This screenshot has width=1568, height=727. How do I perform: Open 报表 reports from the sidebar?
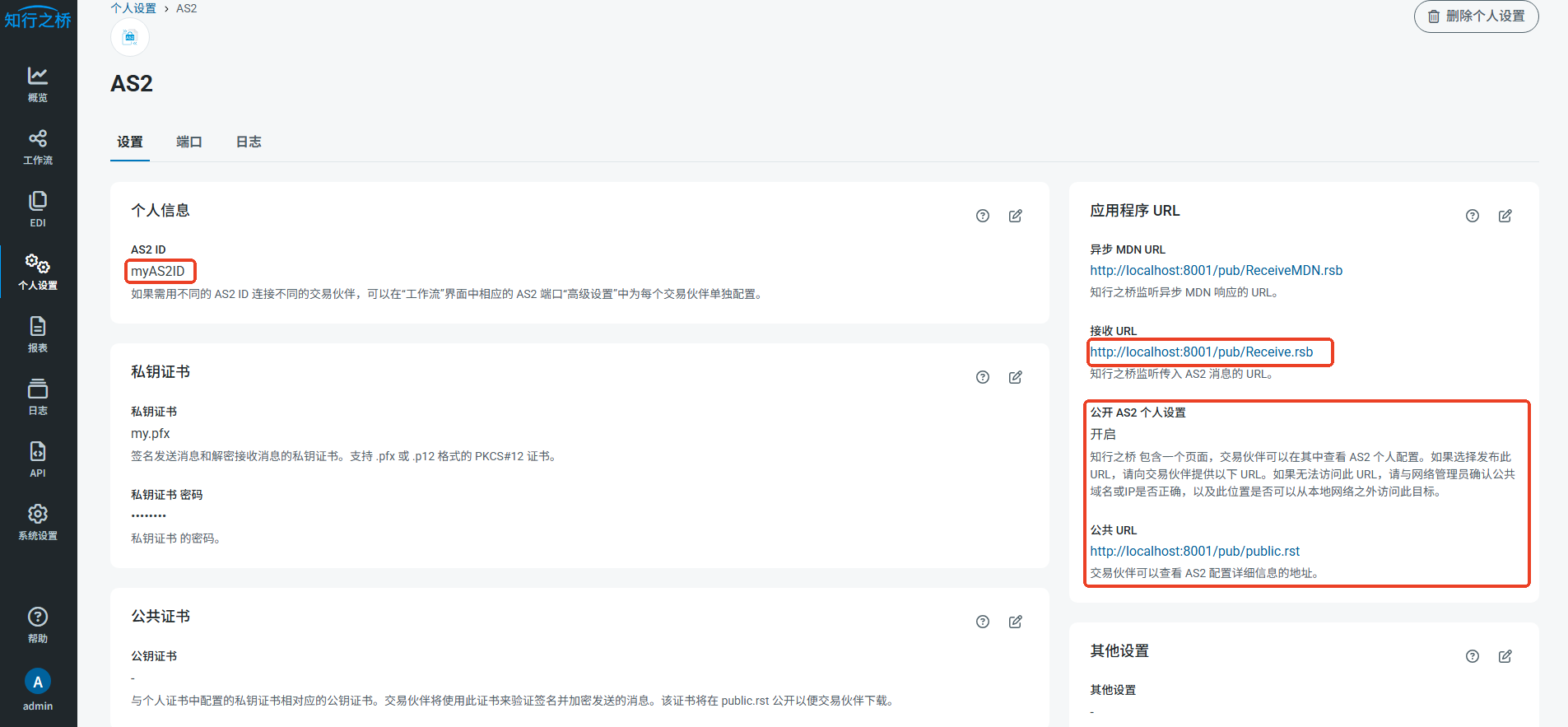[38, 334]
